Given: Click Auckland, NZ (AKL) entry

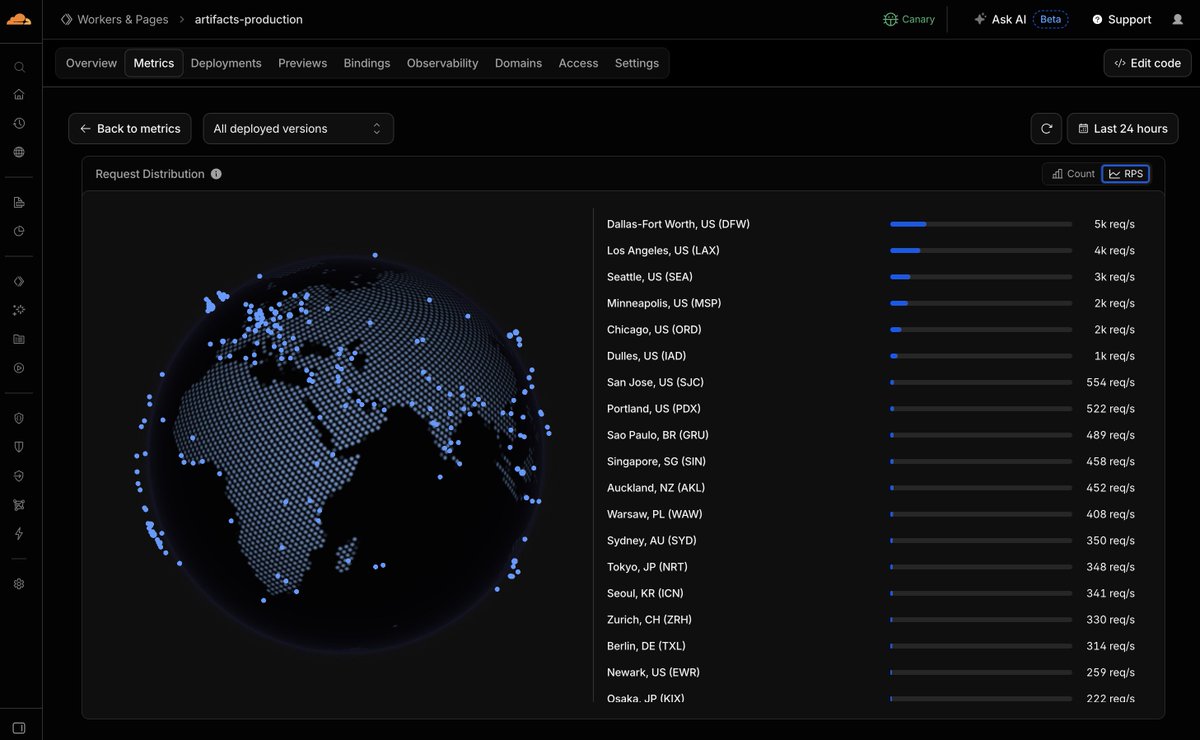Looking at the screenshot, I should [x=656, y=488].
